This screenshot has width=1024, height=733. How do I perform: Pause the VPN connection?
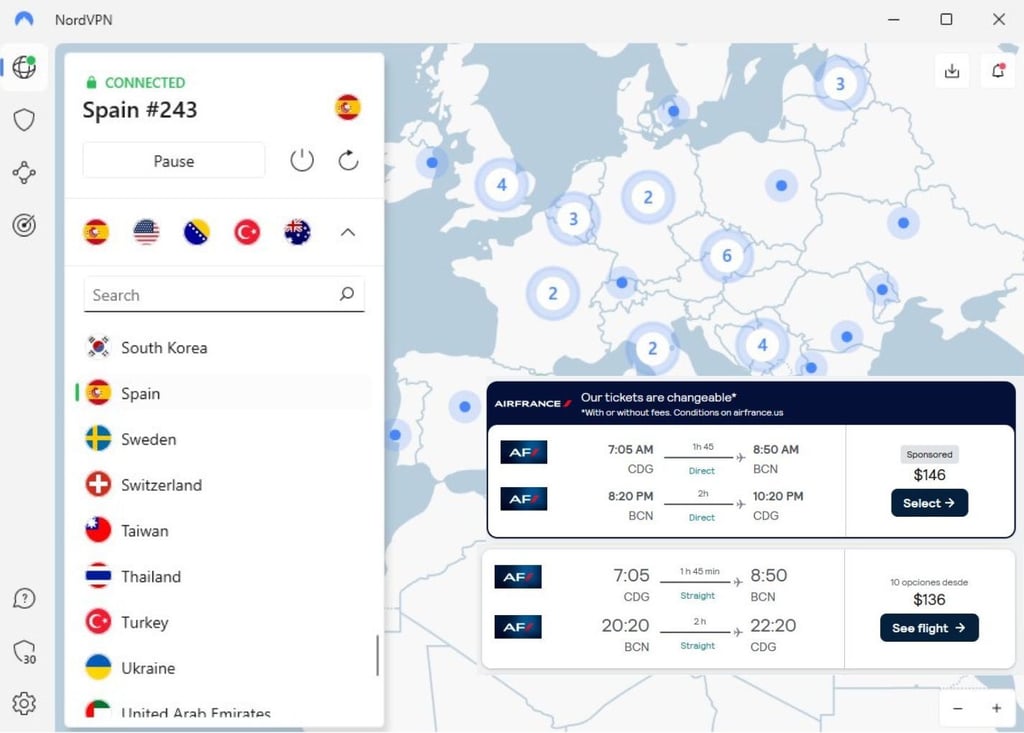(x=174, y=161)
